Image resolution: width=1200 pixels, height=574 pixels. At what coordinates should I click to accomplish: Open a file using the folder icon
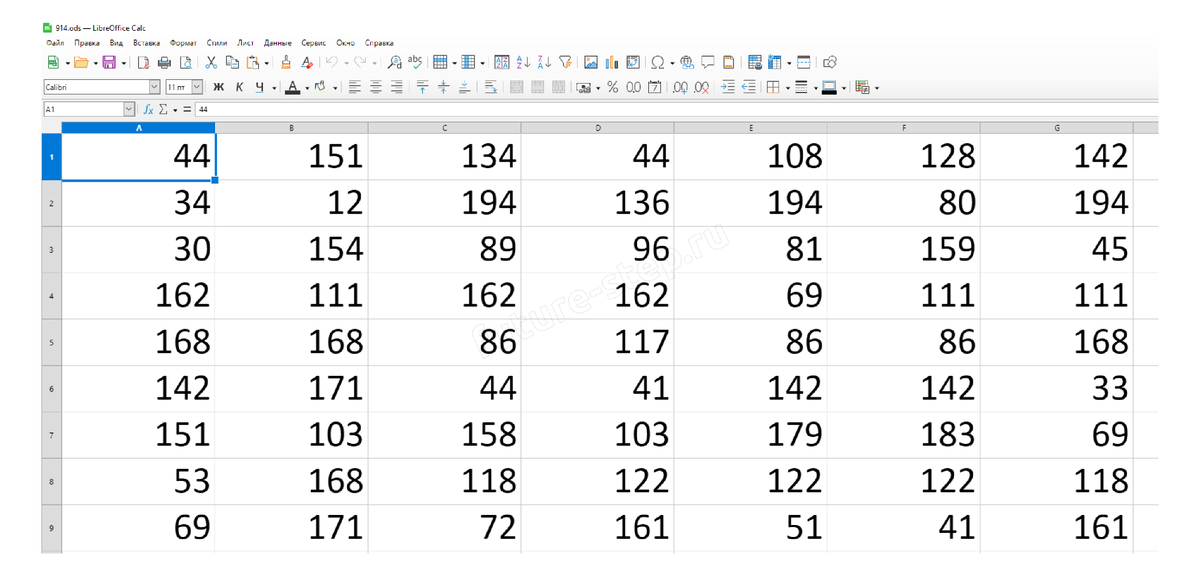coord(81,62)
